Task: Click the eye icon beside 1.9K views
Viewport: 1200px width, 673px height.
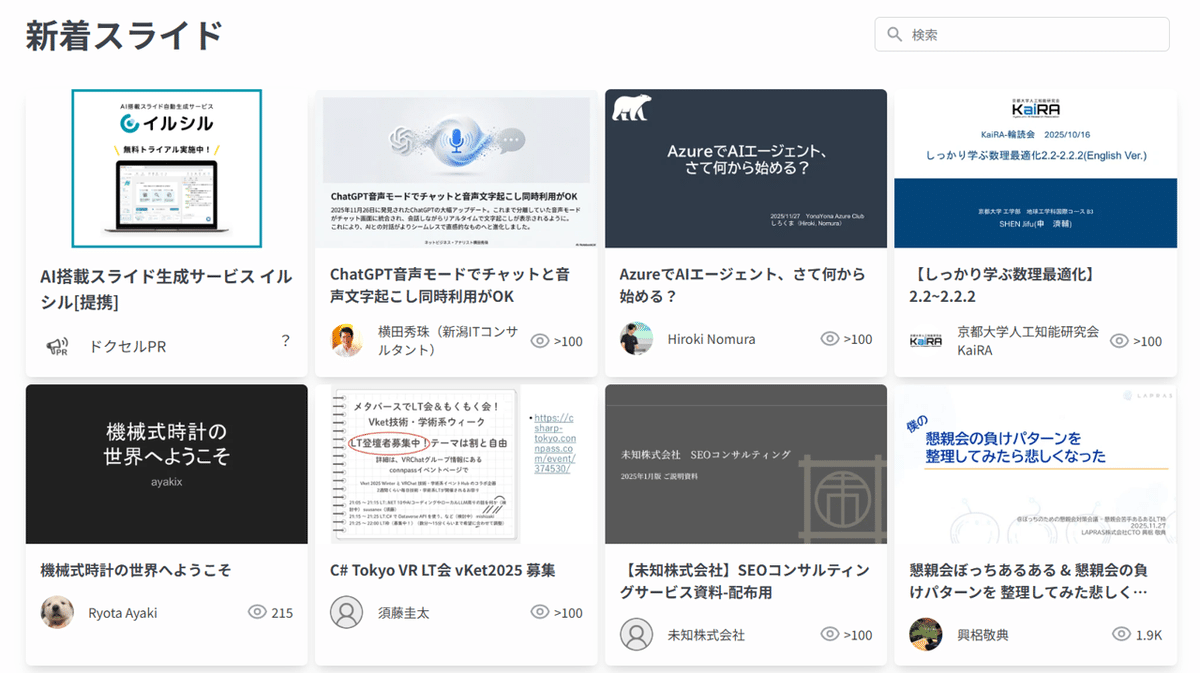Action: pos(1122,634)
